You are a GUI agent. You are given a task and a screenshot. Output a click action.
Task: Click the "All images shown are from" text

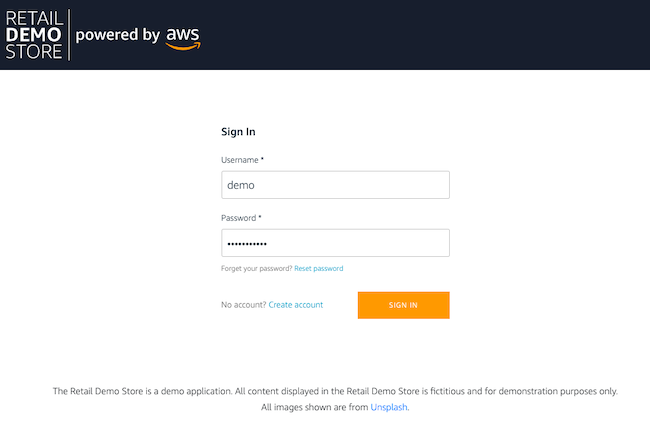[314, 408]
